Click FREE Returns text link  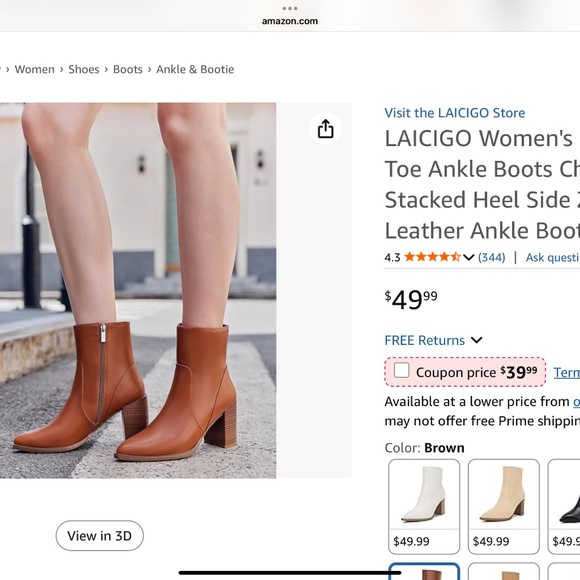coord(424,340)
